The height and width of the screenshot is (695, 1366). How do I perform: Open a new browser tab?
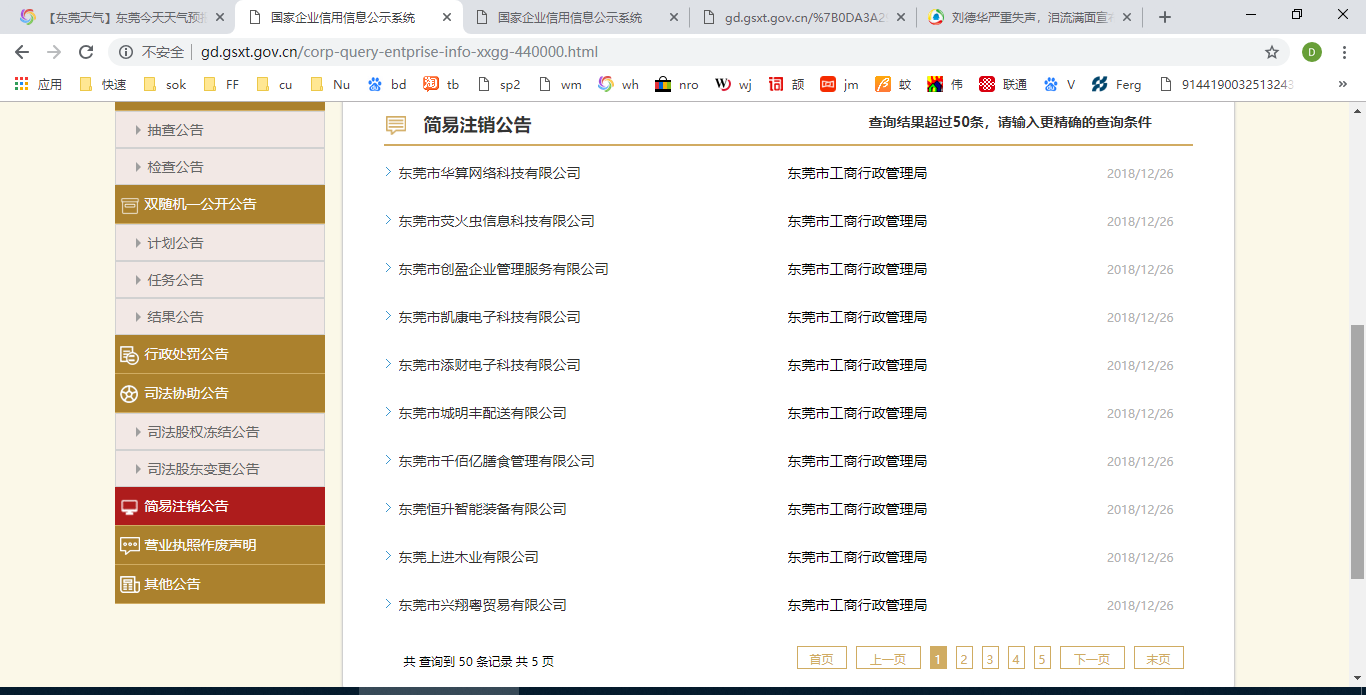tap(1164, 17)
